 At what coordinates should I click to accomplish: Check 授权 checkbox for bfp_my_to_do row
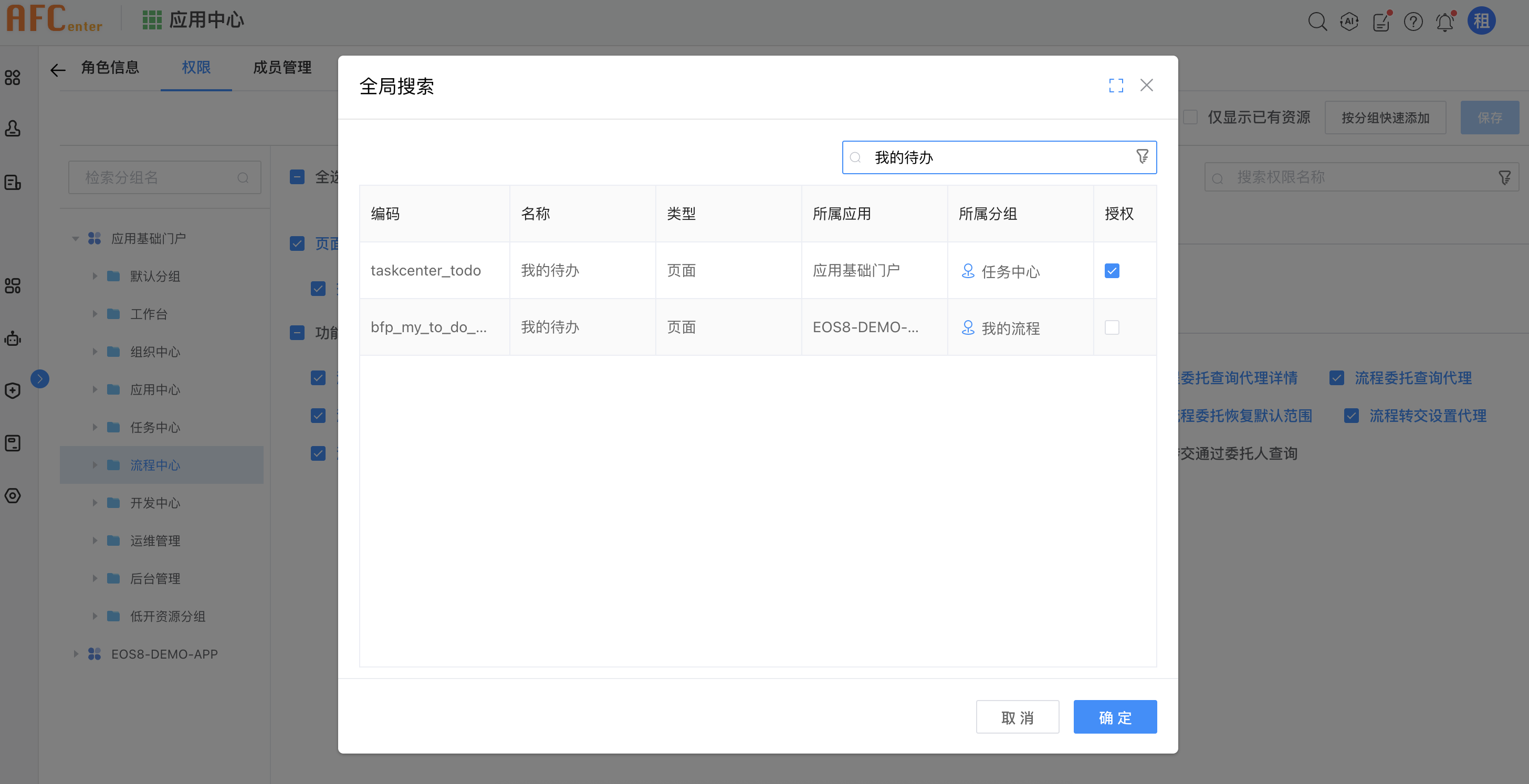(x=1112, y=327)
